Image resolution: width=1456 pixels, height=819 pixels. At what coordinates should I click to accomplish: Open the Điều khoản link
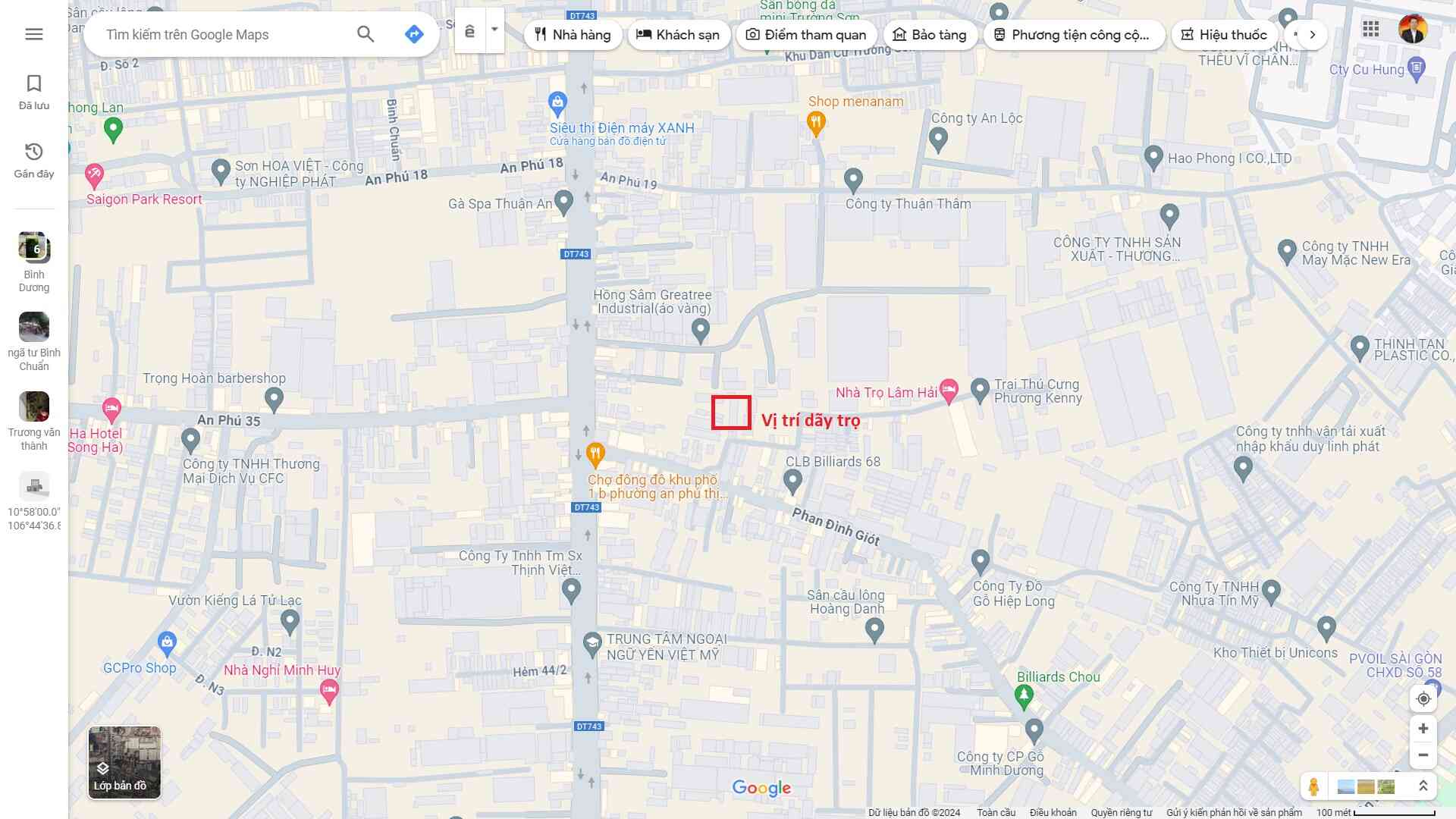[x=1053, y=812]
